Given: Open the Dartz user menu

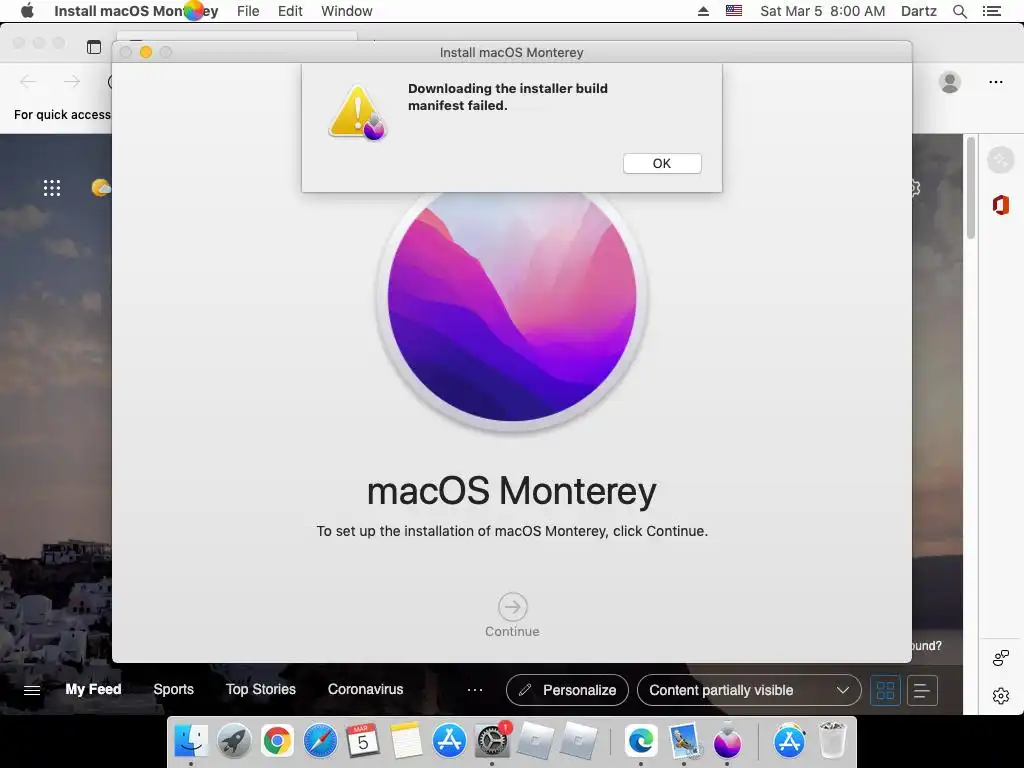Looking at the screenshot, I should click(x=918, y=11).
